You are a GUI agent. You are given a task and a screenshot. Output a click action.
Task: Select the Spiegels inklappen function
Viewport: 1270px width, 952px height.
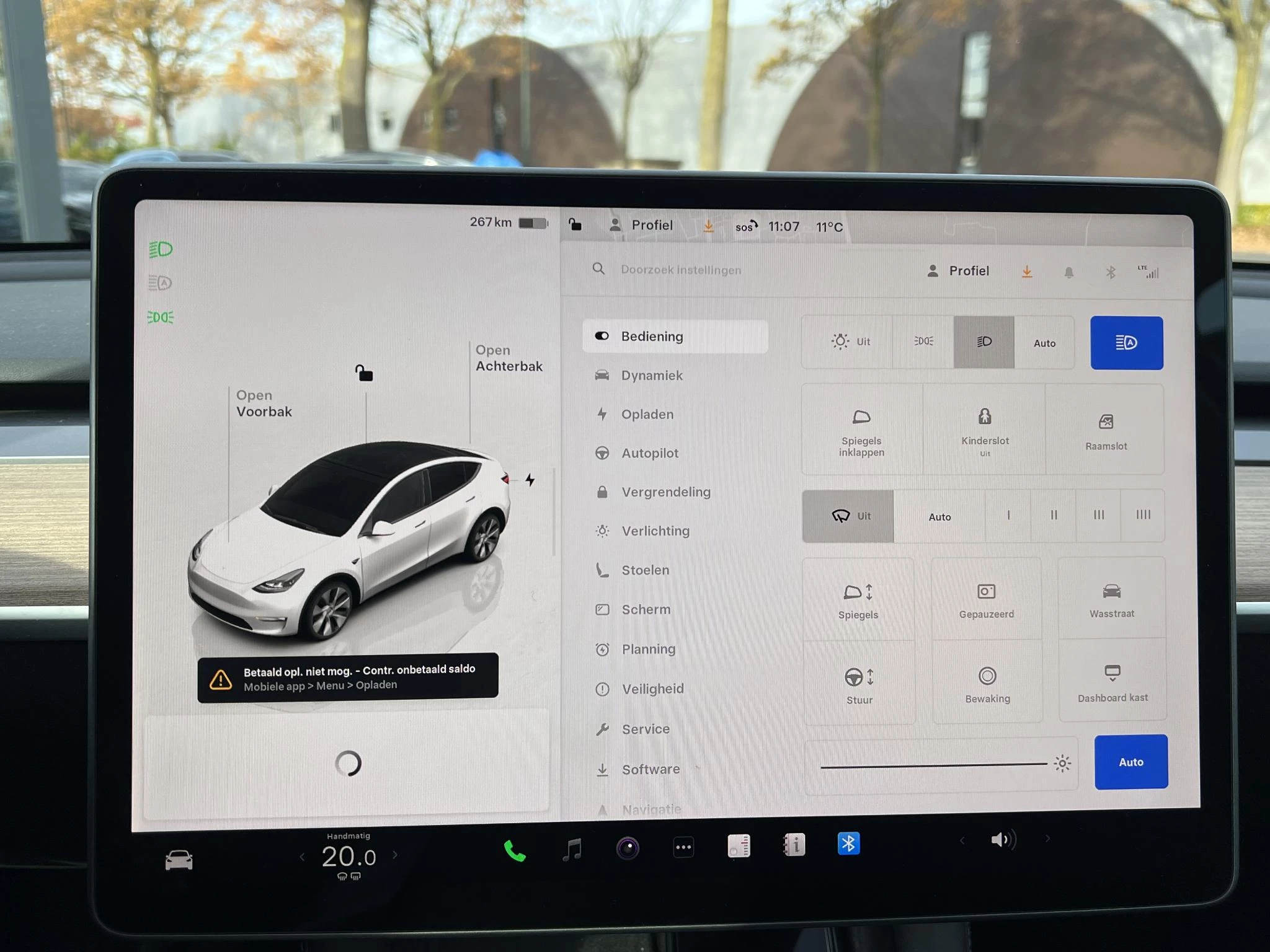pyautogui.click(x=861, y=431)
